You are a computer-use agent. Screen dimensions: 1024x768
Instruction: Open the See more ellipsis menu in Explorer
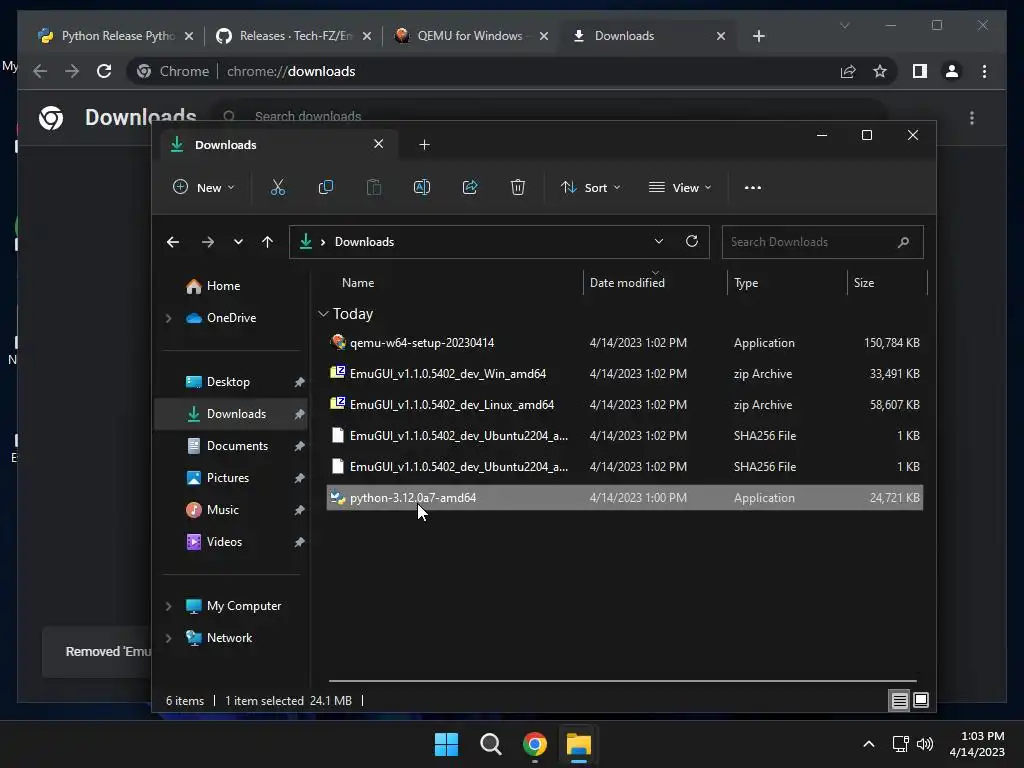(x=752, y=187)
